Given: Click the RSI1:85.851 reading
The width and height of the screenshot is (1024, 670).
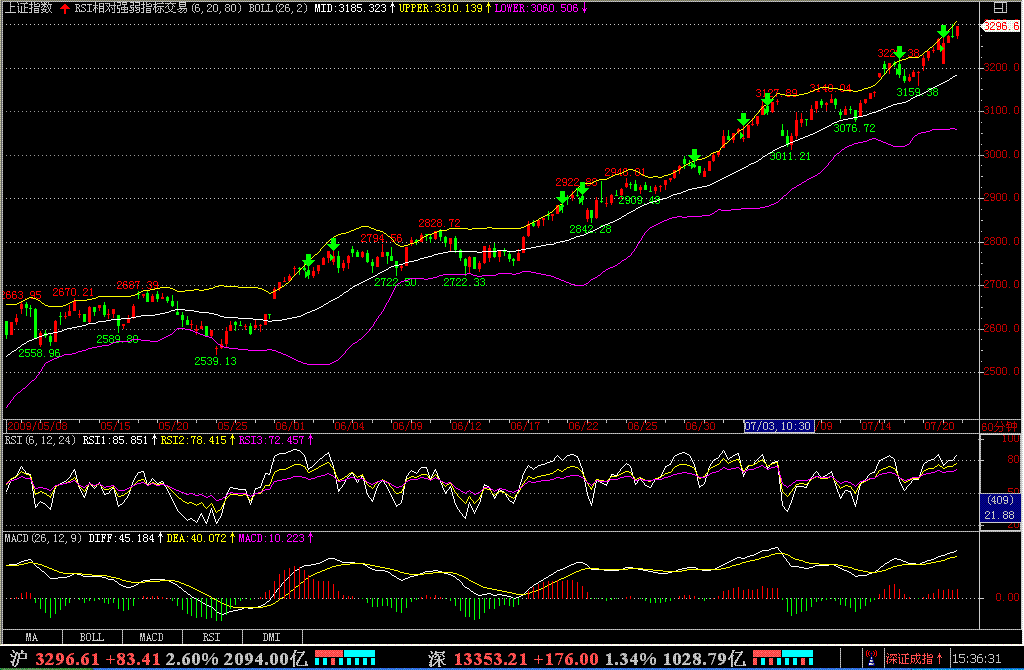Looking at the screenshot, I should tap(116, 440).
